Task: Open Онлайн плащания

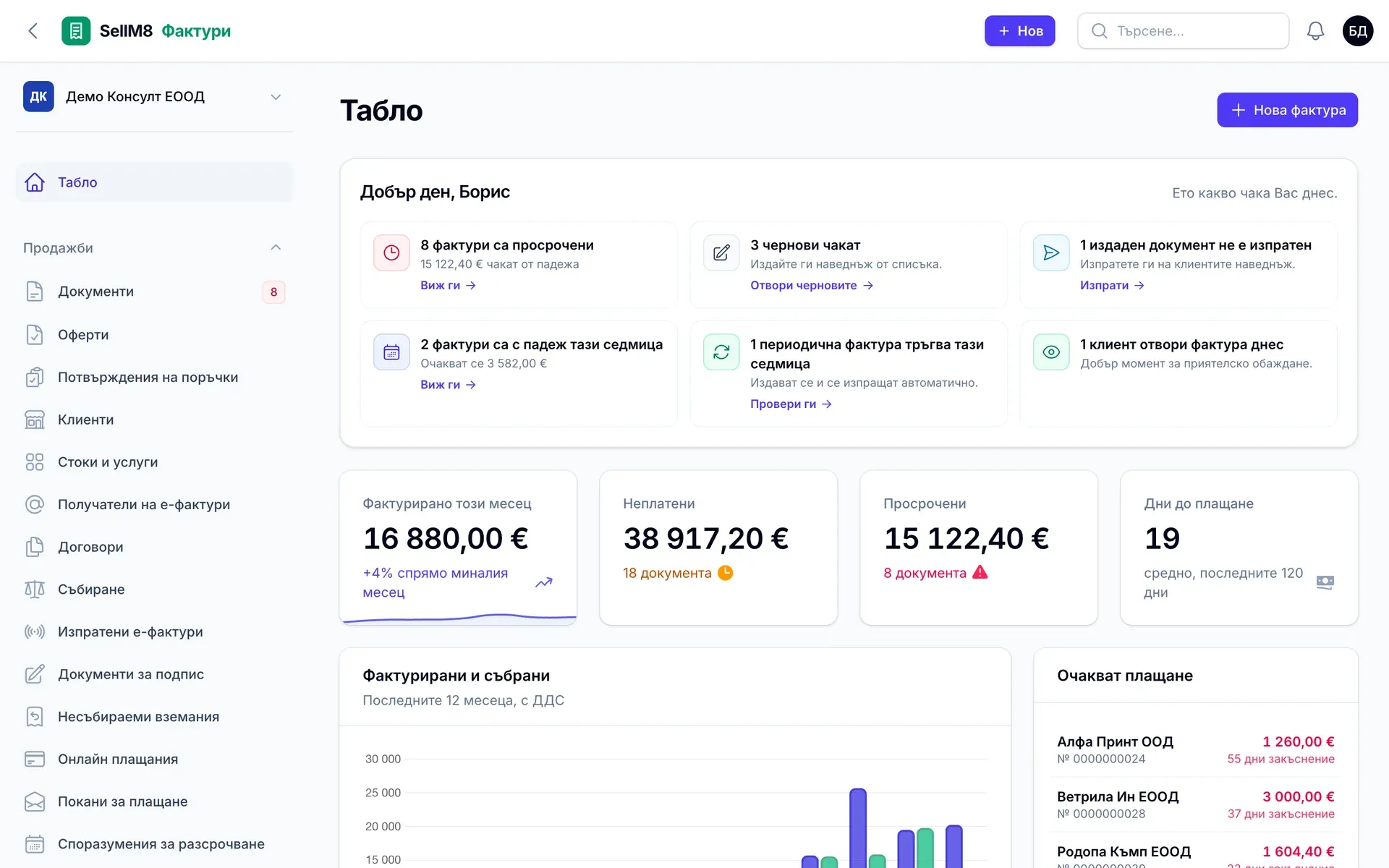Action: (x=154, y=759)
